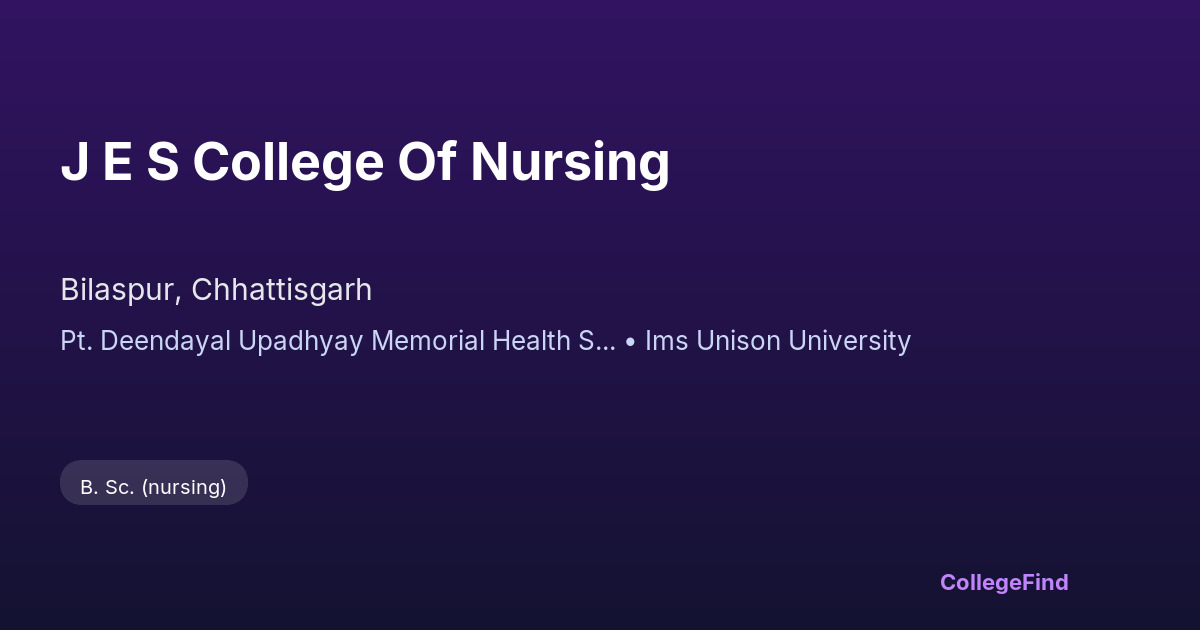Image resolution: width=1200 pixels, height=630 pixels.
Task: Click the word Unison in the affiliation line
Action: [738, 341]
